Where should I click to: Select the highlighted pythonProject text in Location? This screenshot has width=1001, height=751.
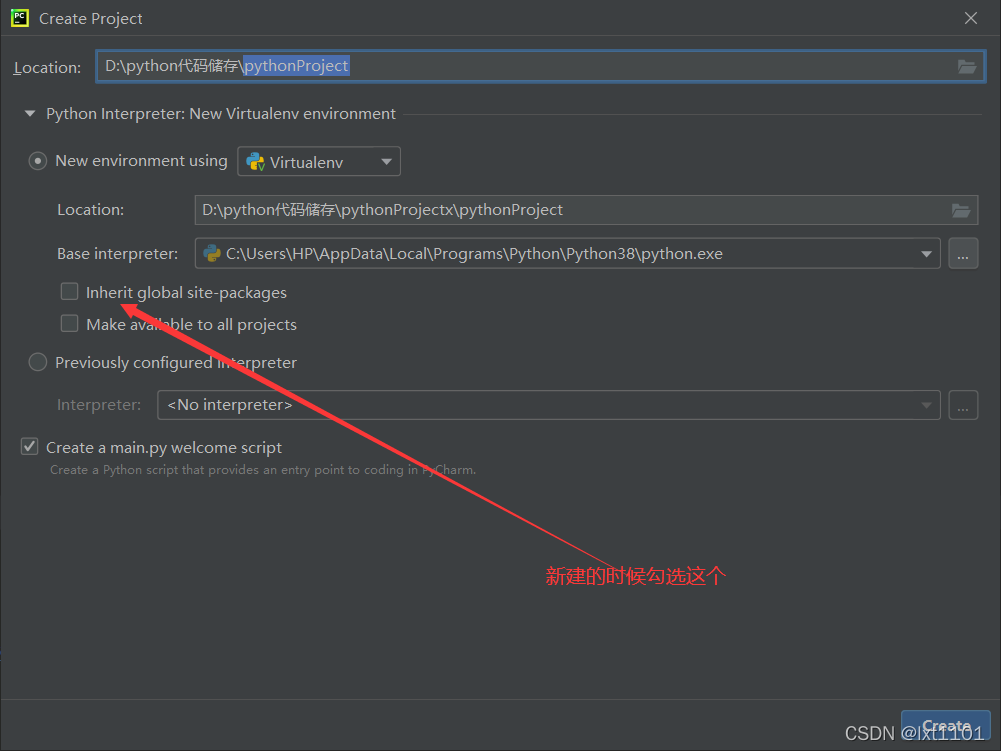(x=294, y=66)
